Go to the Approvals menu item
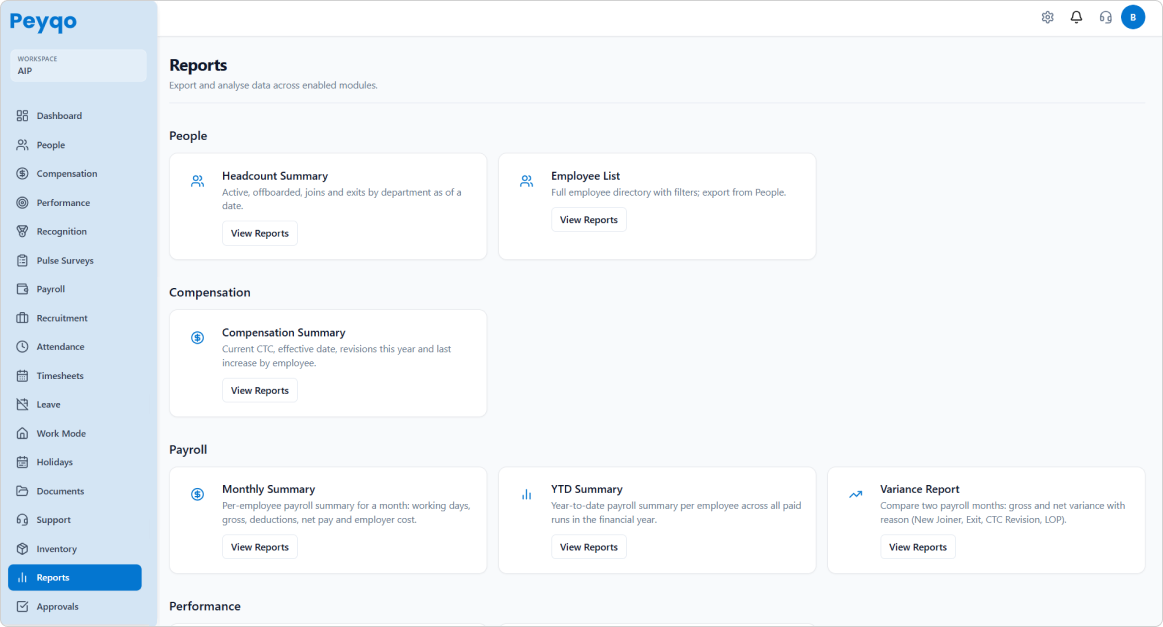The width and height of the screenshot is (1163, 627). pyautogui.click(x=75, y=606)
